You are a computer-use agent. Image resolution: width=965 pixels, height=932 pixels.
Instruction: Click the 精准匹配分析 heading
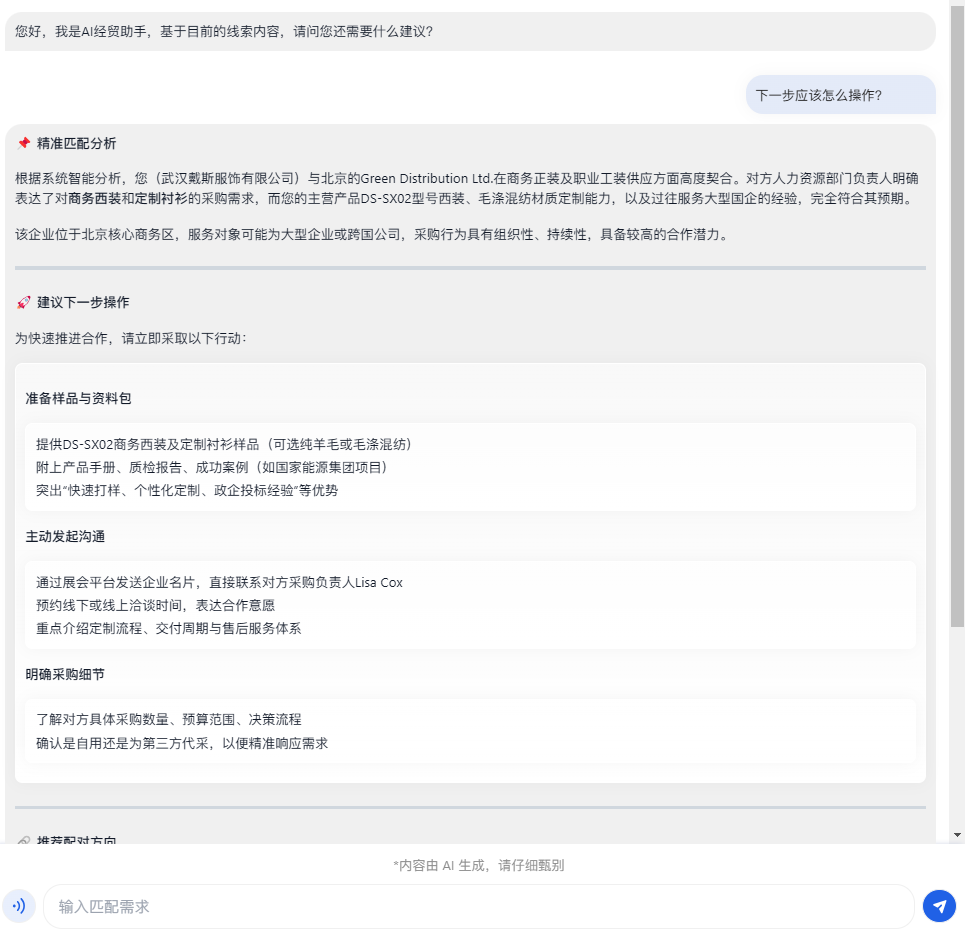76,144
